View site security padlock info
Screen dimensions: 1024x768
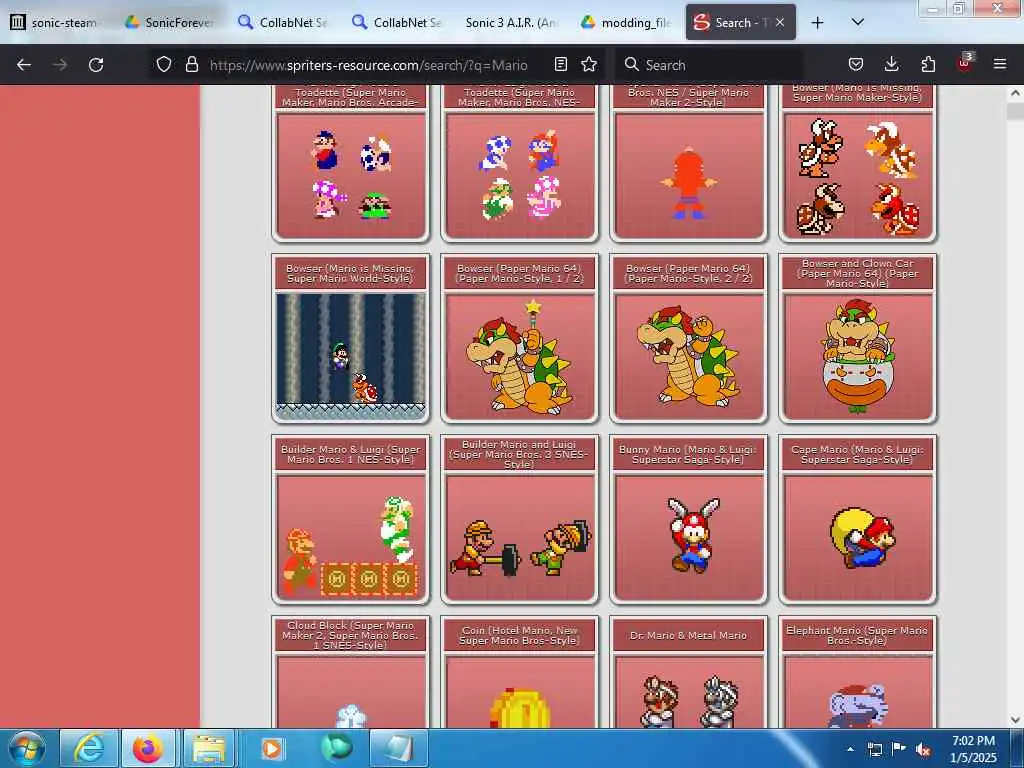coord(191,64)
